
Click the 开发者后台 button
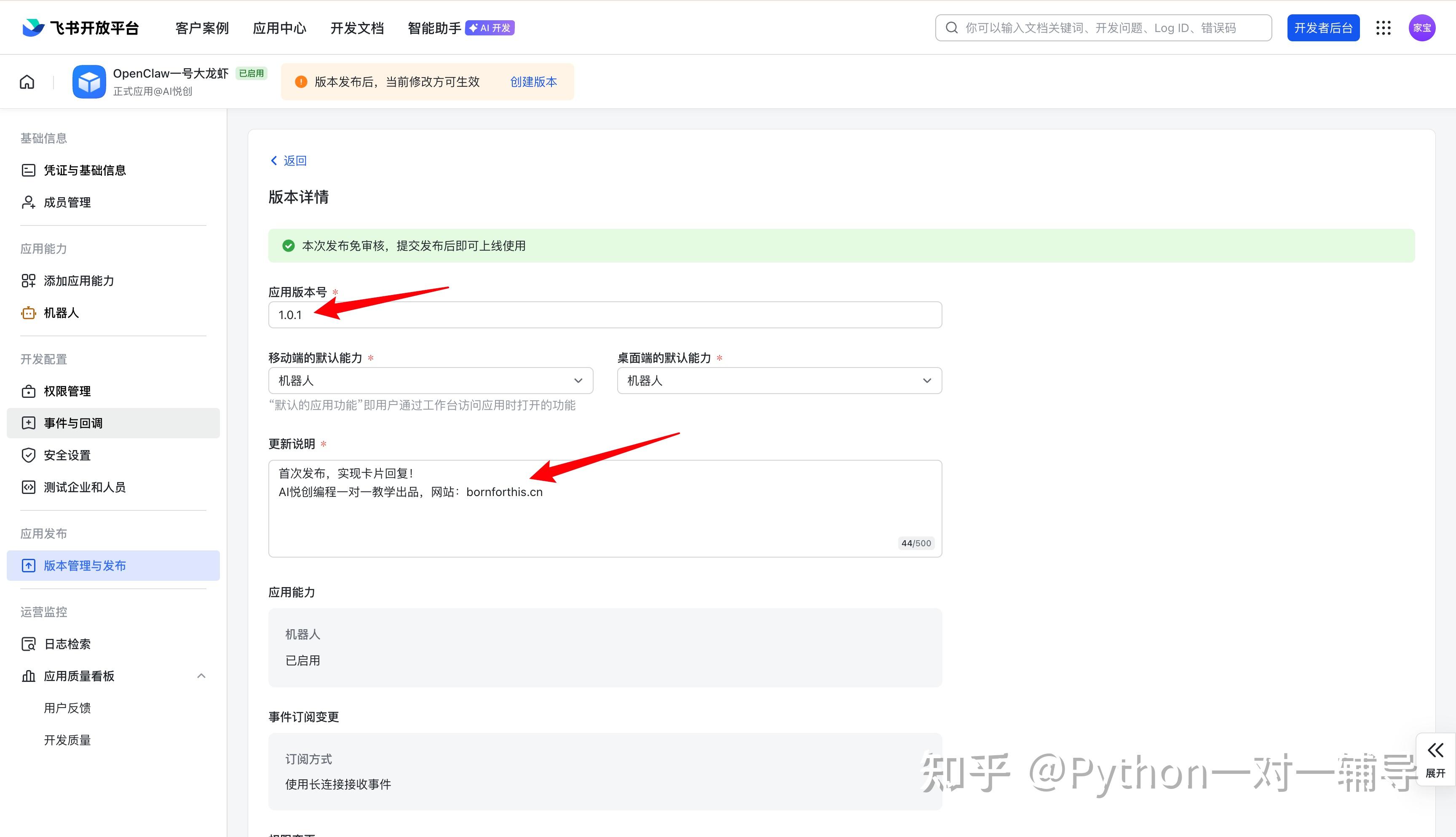click(1323, 28)
